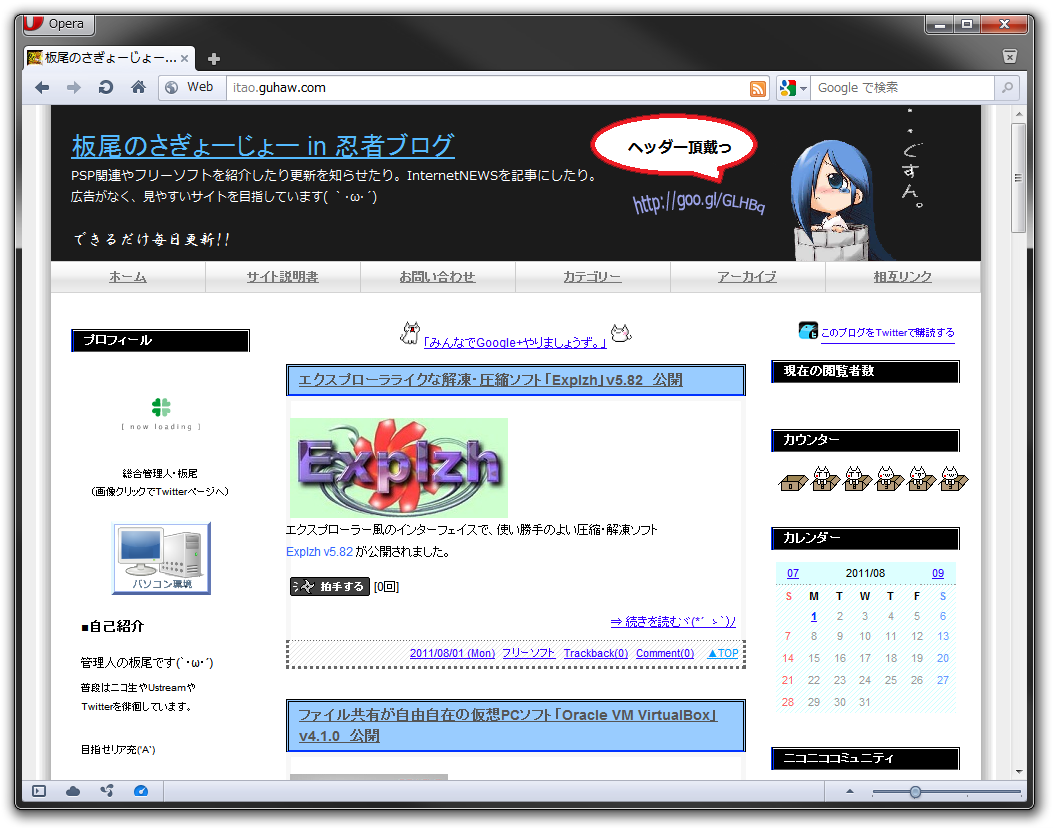This screenshot has width=1053, height=828.
Task: Click the search magnifier icon
Action: (1007, 88)
